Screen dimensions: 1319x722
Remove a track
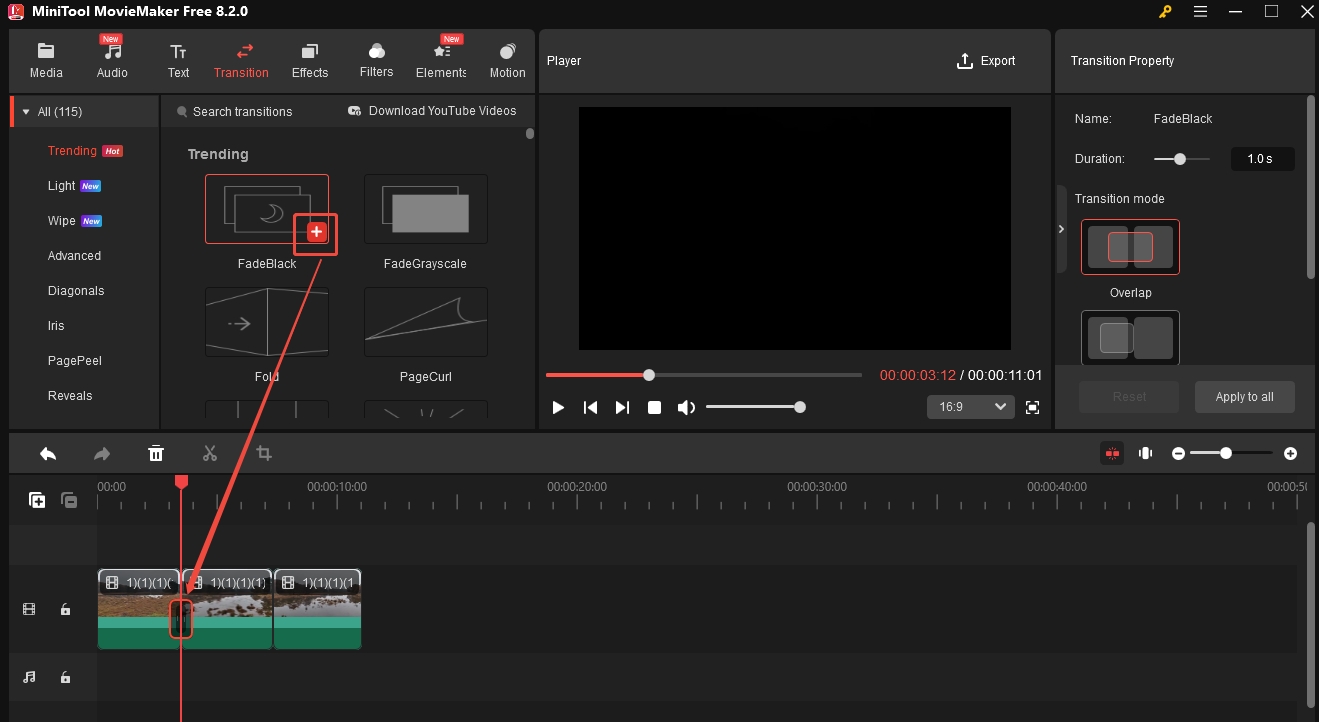pos(69,500)
